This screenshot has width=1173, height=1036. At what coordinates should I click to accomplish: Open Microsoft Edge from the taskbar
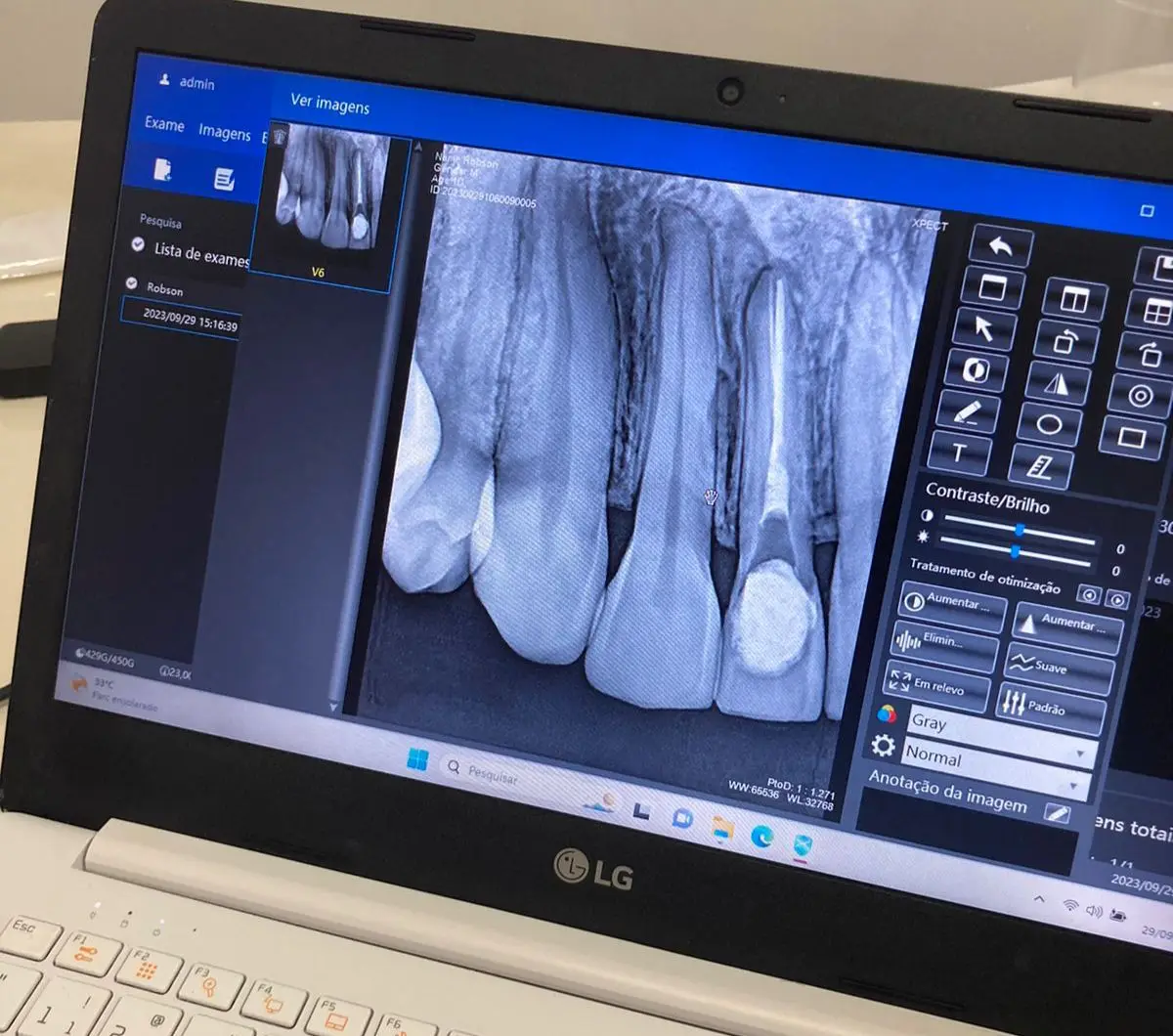point(762,836)
